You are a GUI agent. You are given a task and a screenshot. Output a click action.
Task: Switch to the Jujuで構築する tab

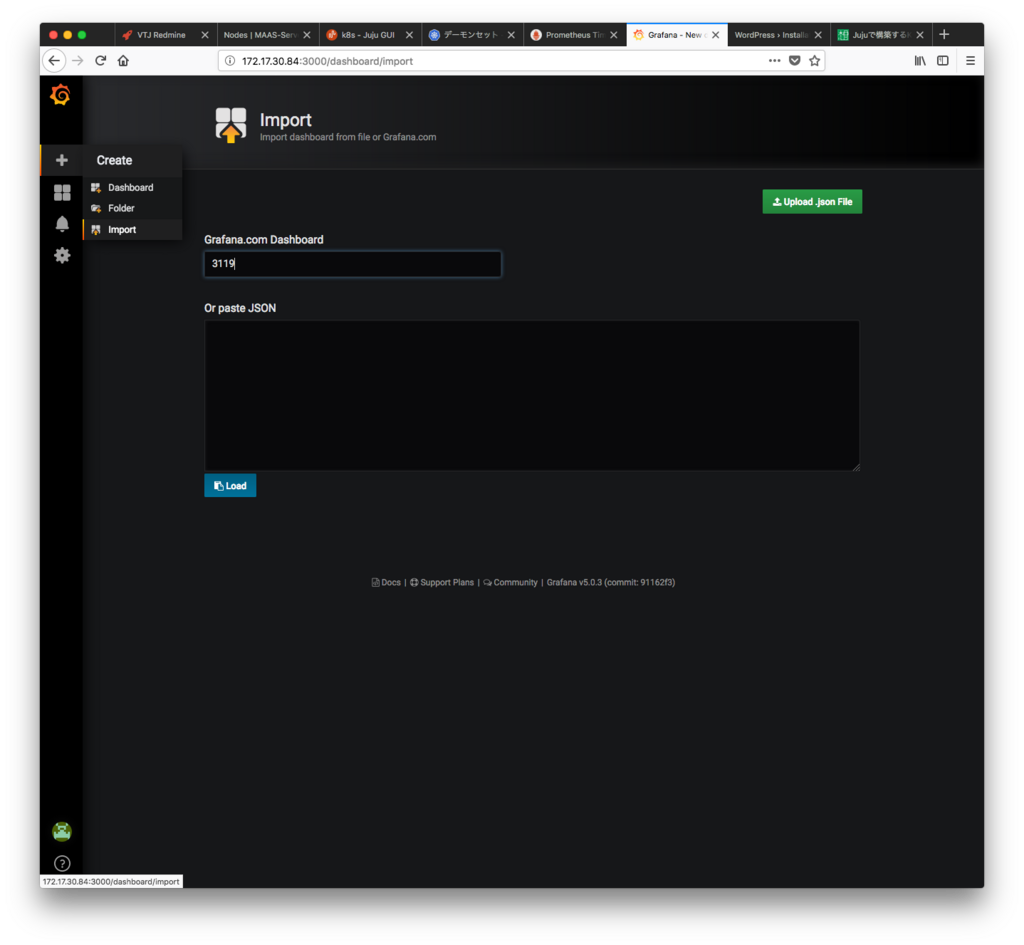pos(880,35)
